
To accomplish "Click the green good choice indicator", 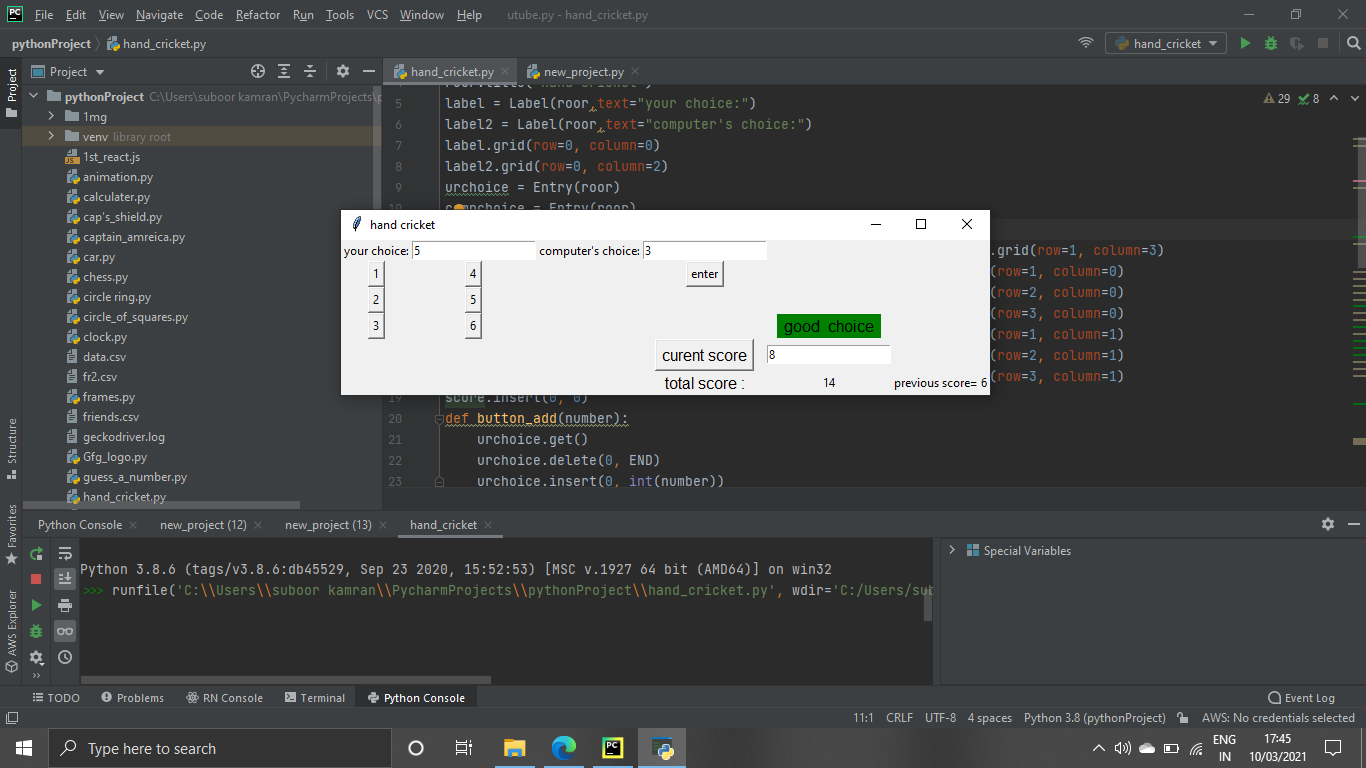I will coord(828,326).
